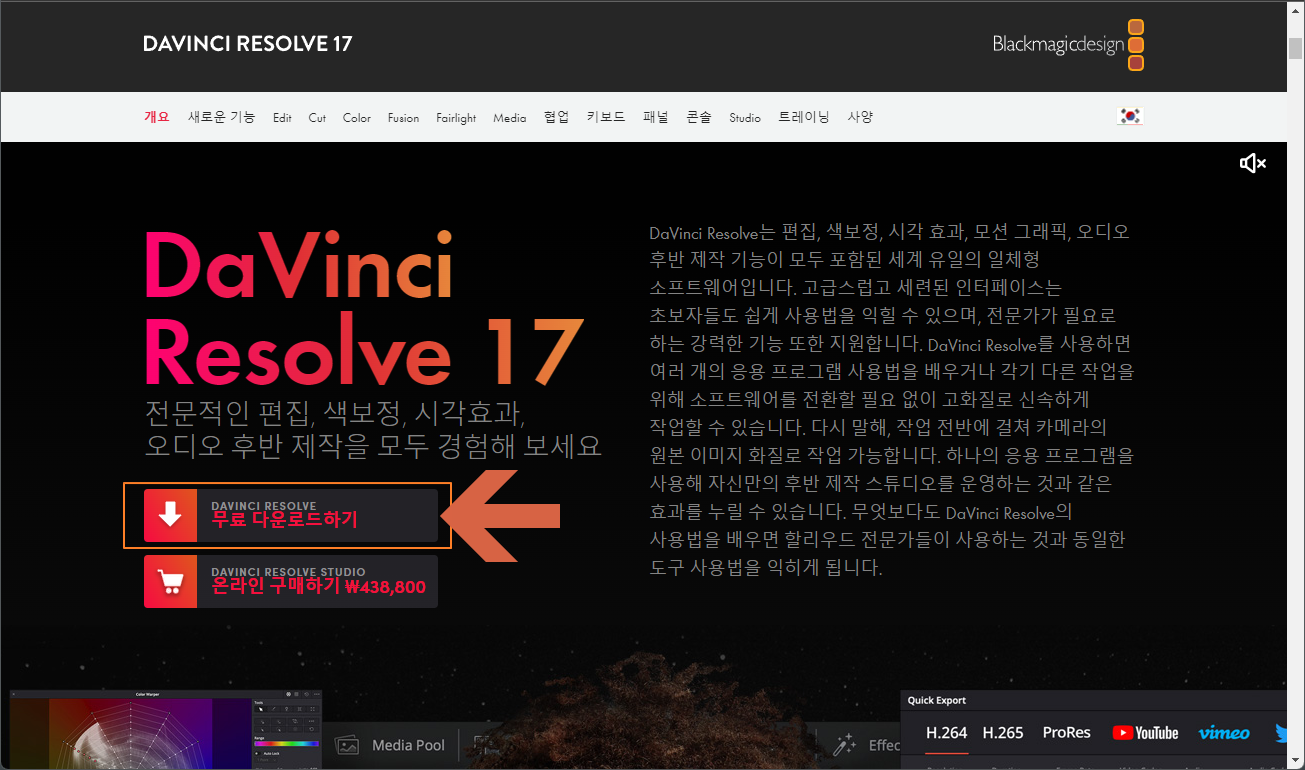Open the 개요 tab

(x=157, y=117)
